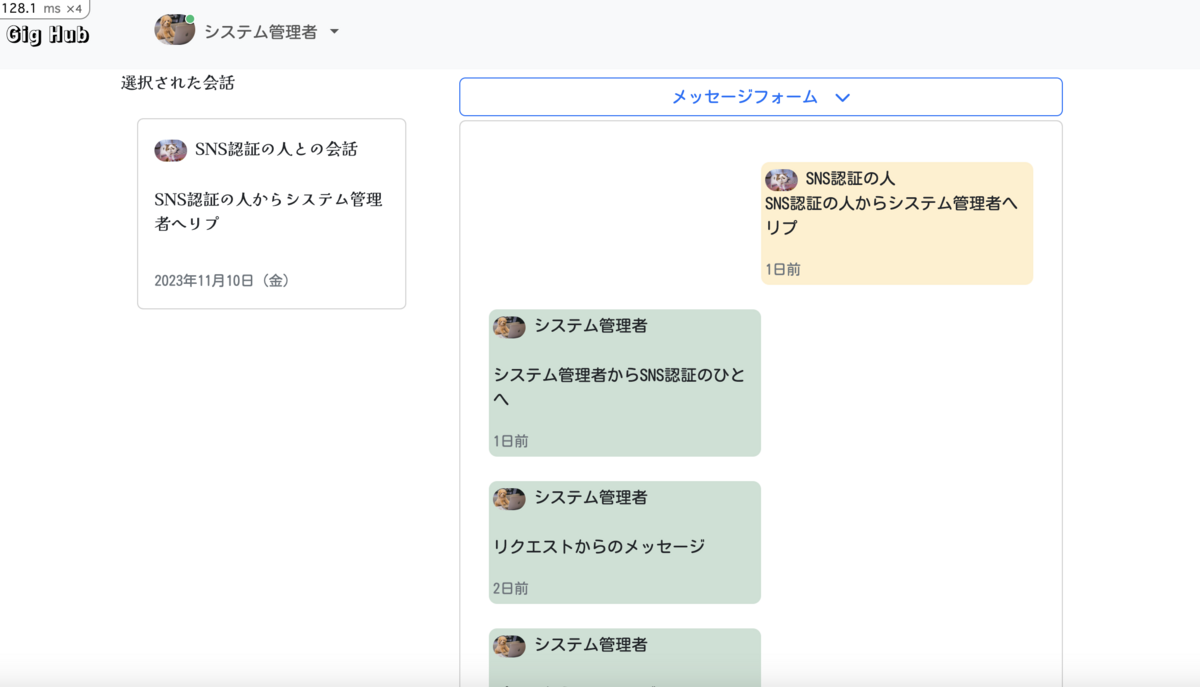Click the yellow SNS認証の人 message bubble

[x=897, y=223]
